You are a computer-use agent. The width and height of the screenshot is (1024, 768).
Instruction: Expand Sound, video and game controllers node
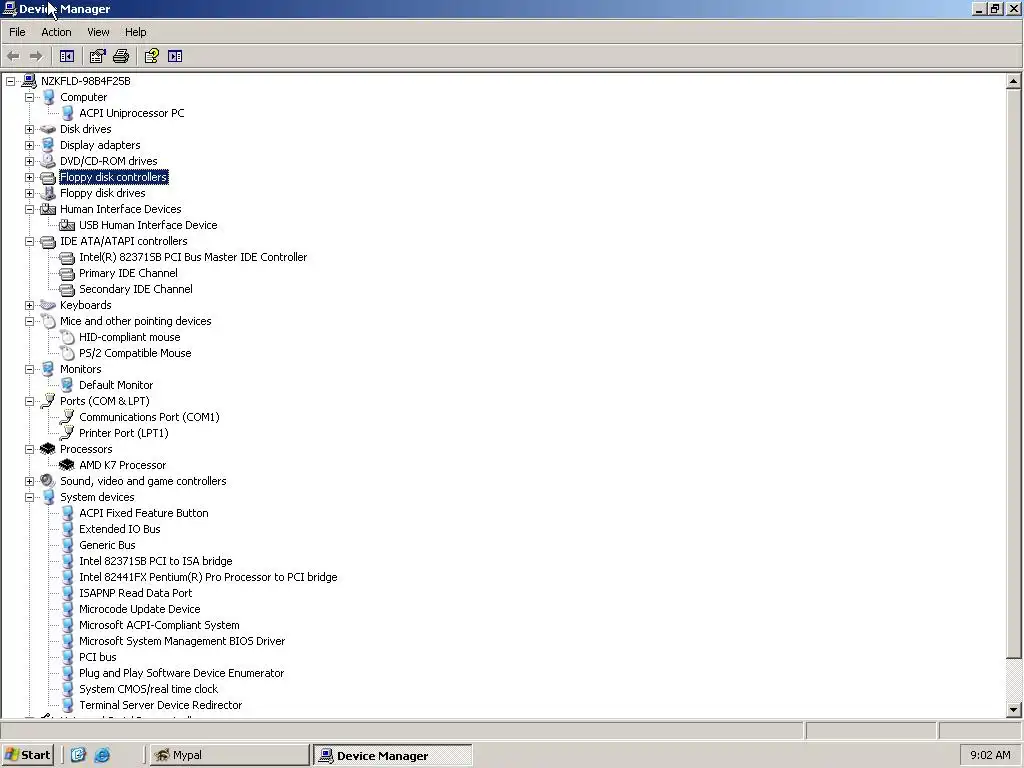coord(29,481)
